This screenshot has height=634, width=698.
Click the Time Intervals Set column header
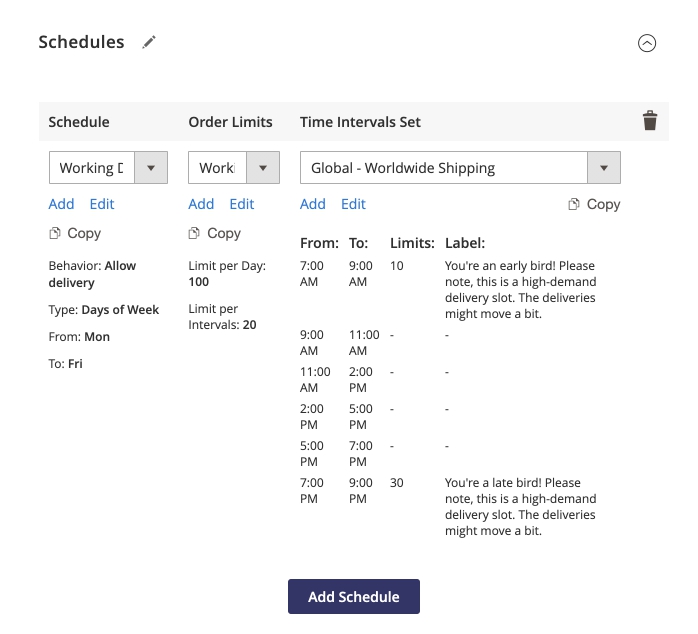pyautogui.click(x=360, y=122)
